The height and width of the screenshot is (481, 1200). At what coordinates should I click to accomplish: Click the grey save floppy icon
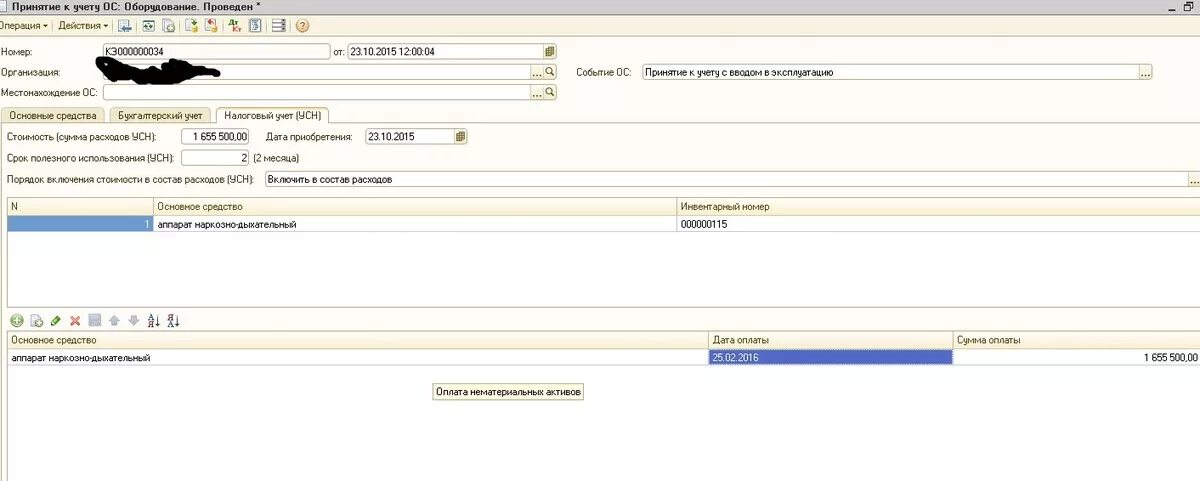[95, 321]
